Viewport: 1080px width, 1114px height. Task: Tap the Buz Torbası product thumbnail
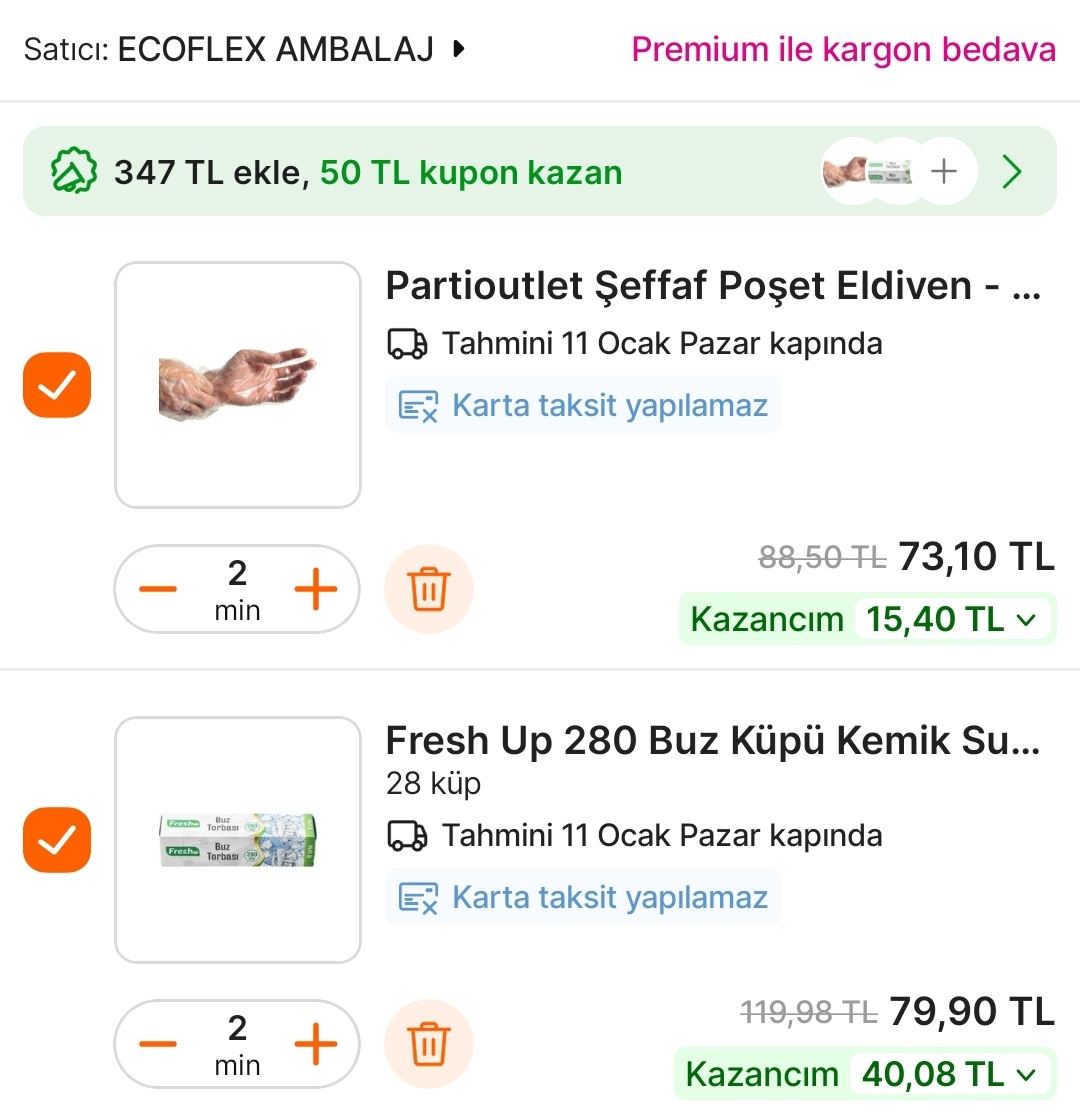pyautogui.click(x=238, y=840)
